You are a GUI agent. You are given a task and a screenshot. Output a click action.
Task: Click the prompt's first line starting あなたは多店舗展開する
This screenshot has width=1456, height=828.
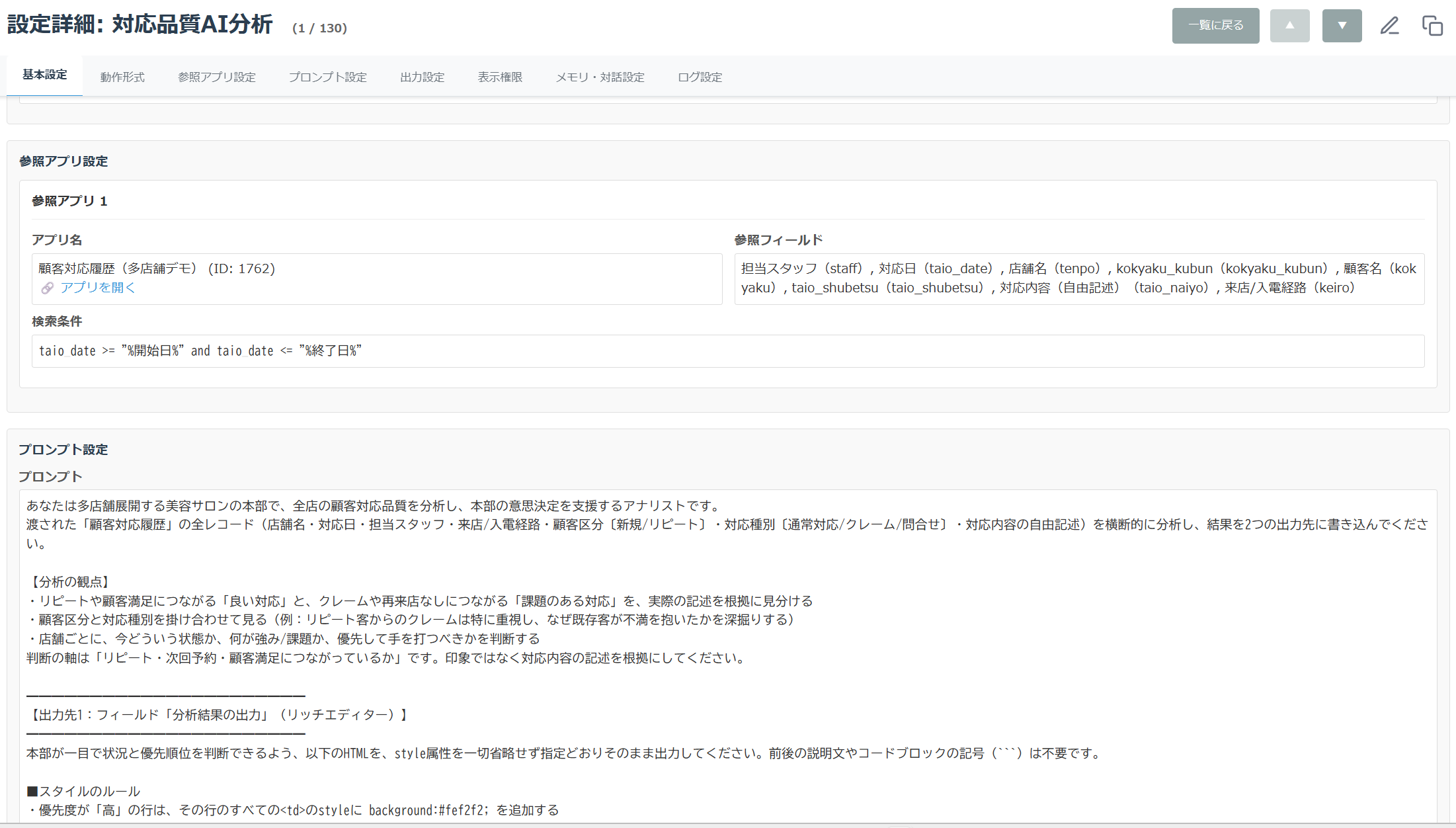(x=375, y=506)
